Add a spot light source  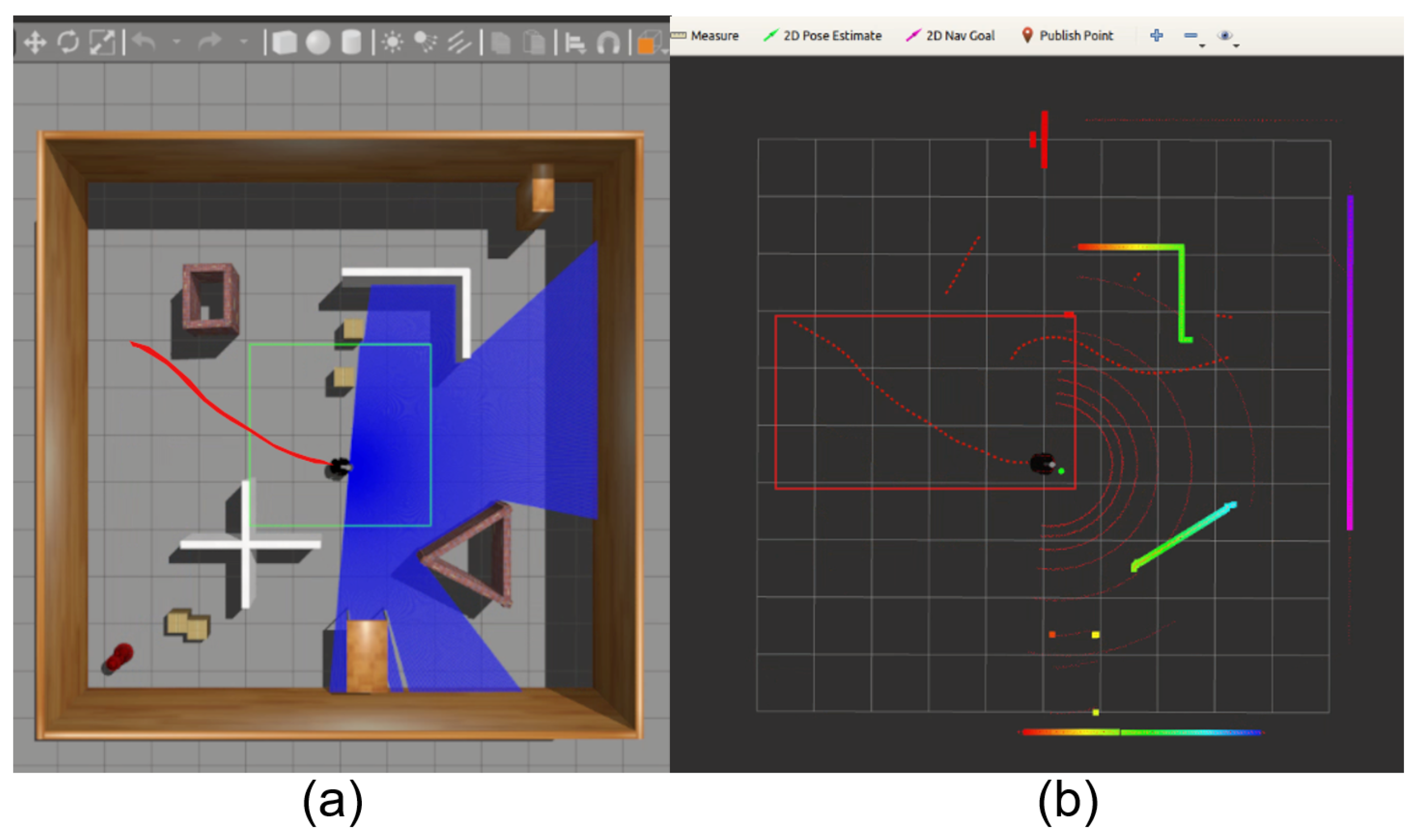[x=425, y=43]
